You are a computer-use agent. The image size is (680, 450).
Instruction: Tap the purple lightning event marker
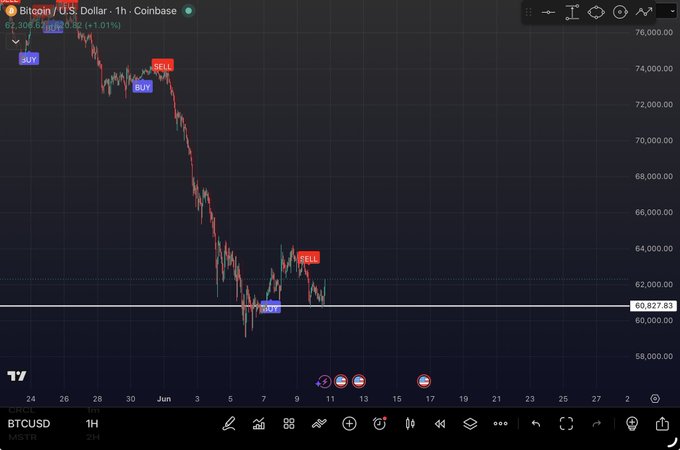click(324, 382)
